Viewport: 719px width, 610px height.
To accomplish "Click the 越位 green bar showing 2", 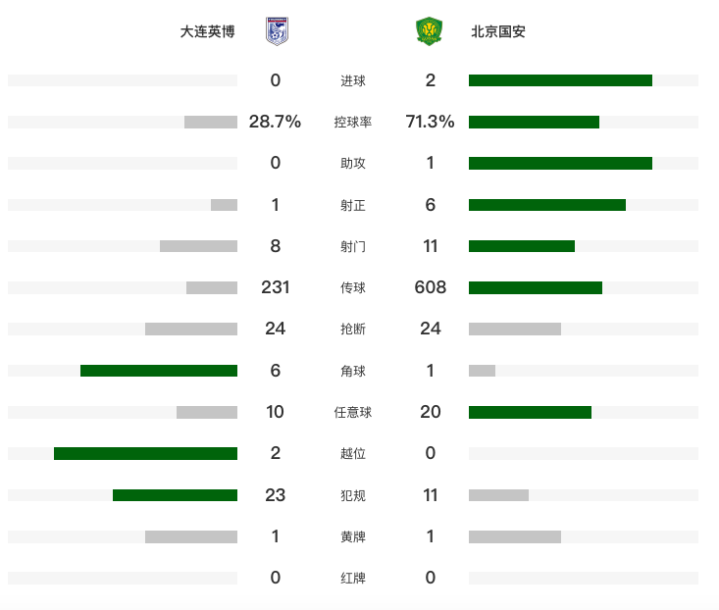I will pyautogui.click(x=146, y=454).
